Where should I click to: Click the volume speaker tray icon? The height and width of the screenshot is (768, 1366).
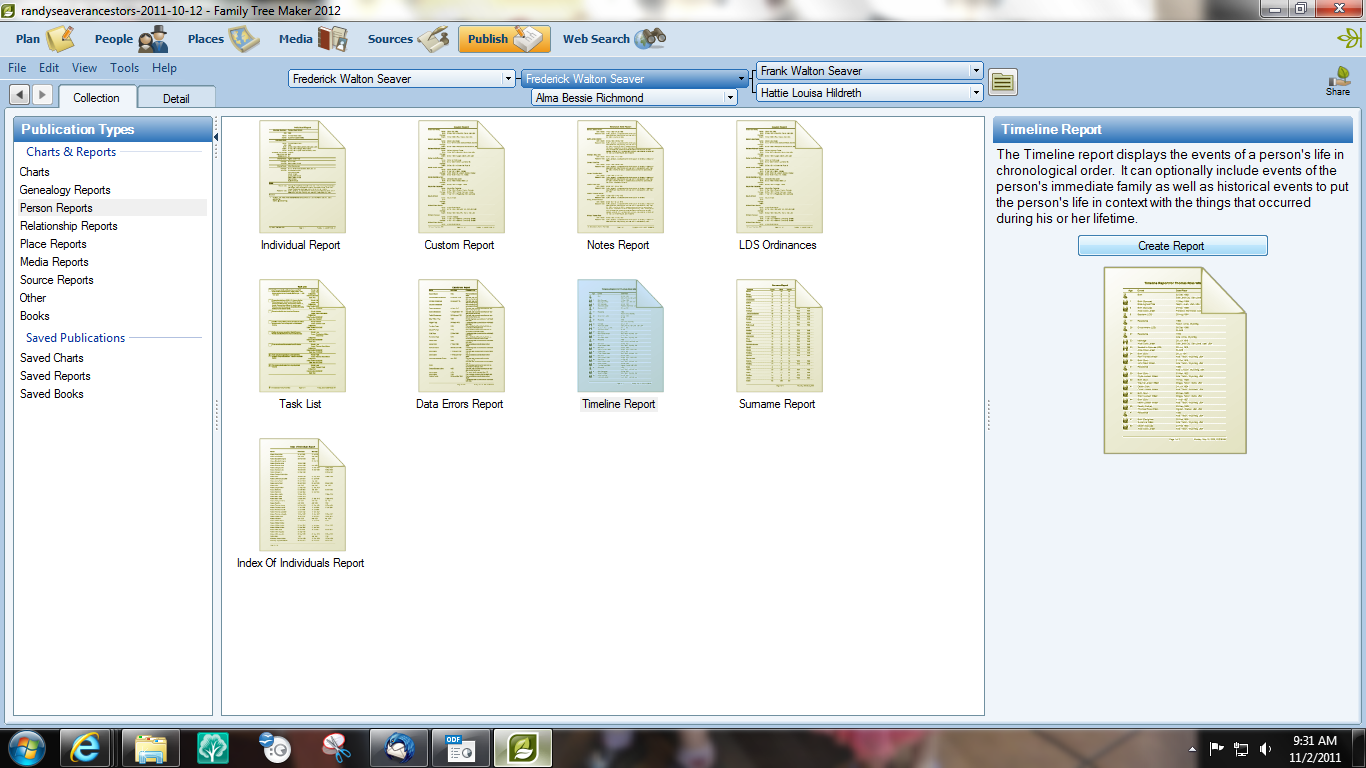coord(1265,748)
